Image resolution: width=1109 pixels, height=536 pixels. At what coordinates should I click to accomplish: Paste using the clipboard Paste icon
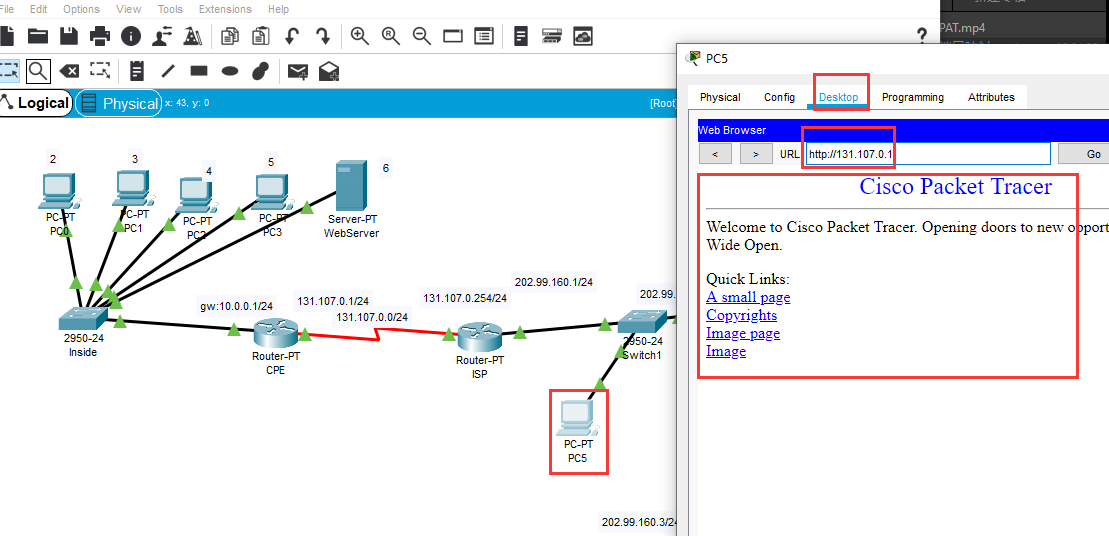[261, 36]
